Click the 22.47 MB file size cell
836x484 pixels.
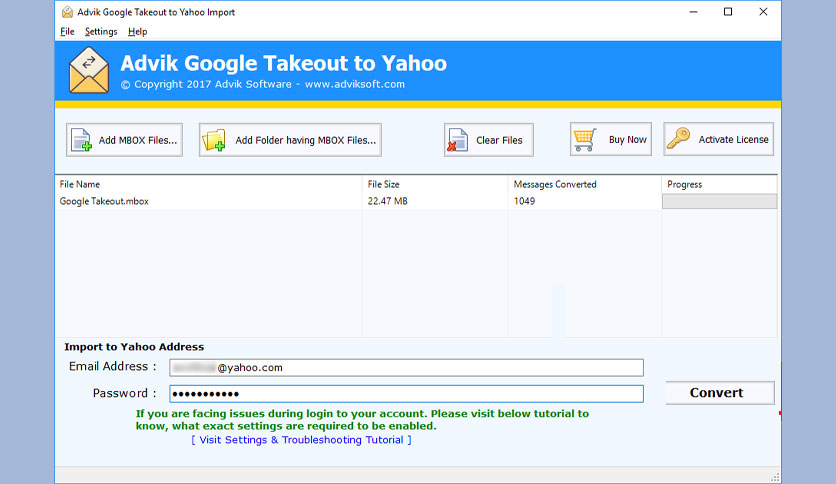(x=388, y=201)
